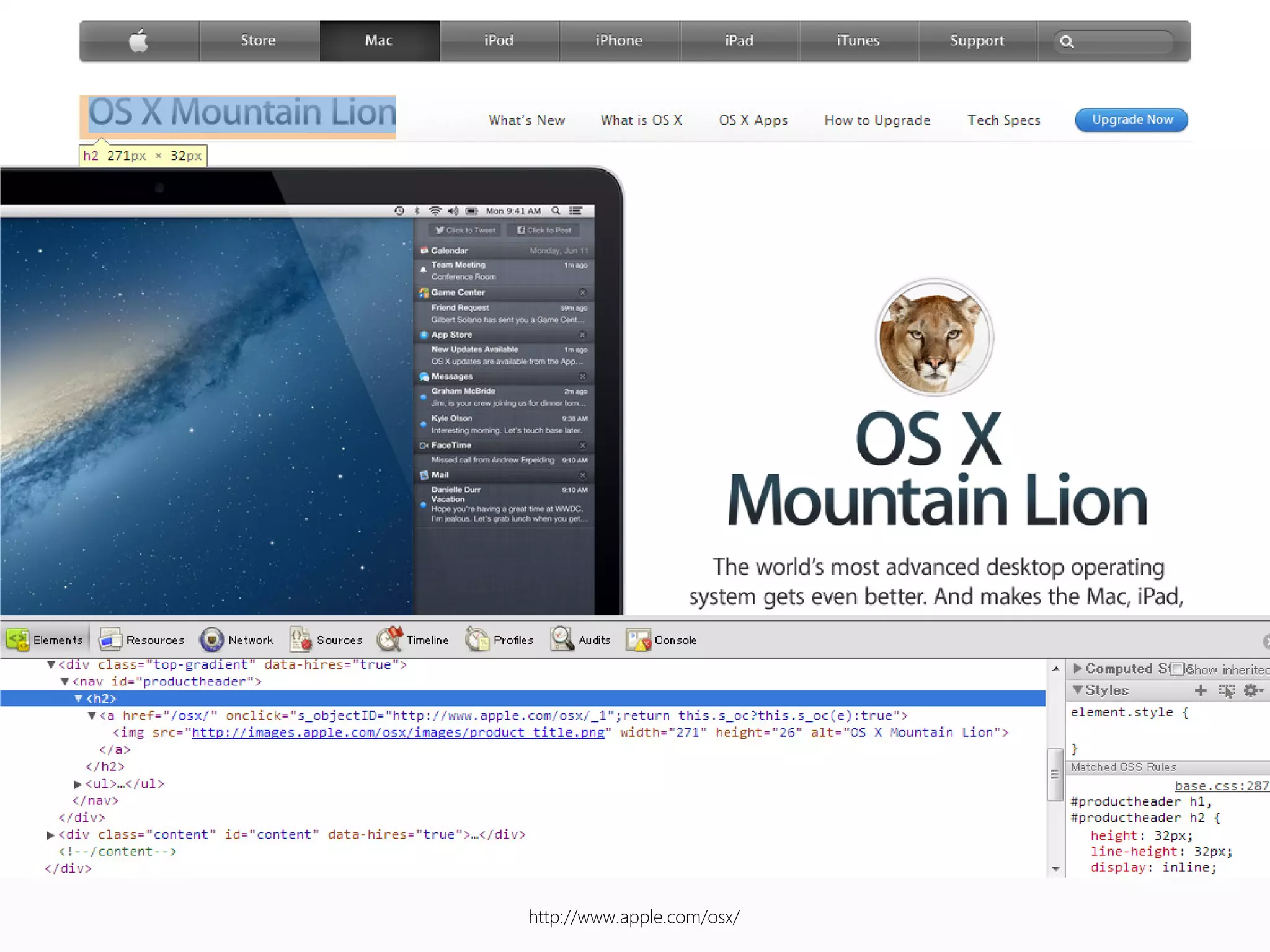The height and width of the screenshot is (952, 1270).
Task: Click the DOM tree scrollbar thumb
Action: point(1055,775)
